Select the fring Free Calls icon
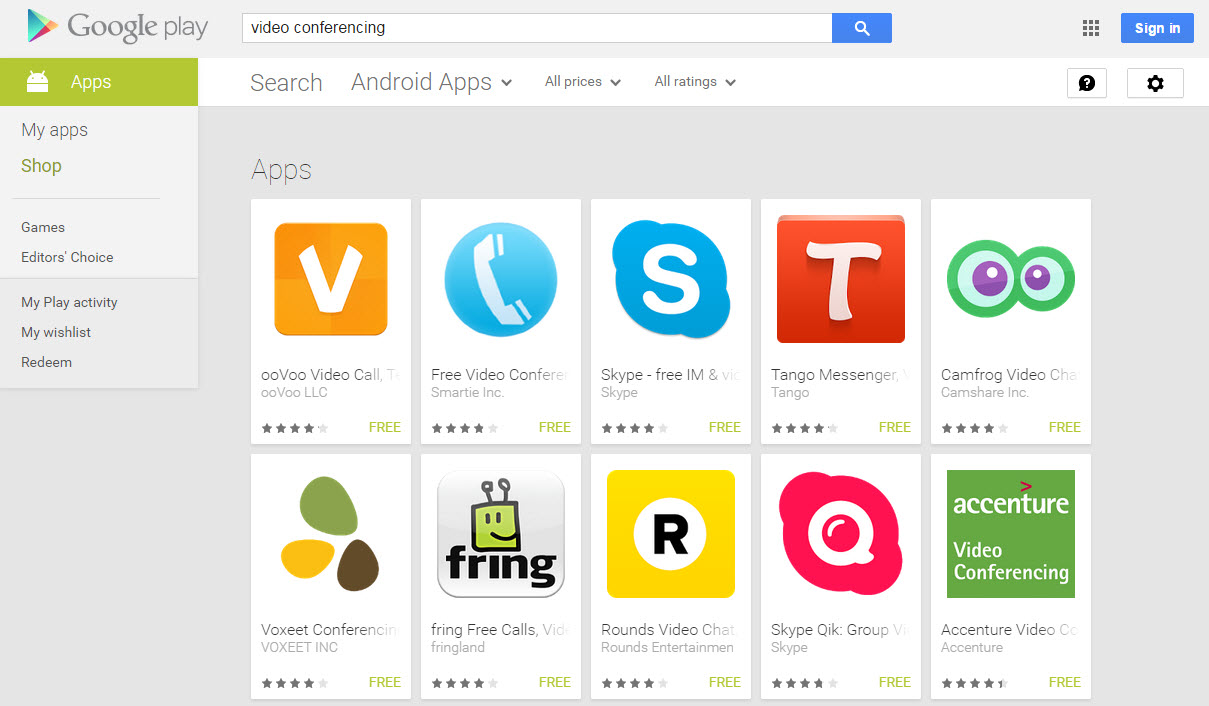This screenshot has width=1209, height=706. click(x=501, y=534)
